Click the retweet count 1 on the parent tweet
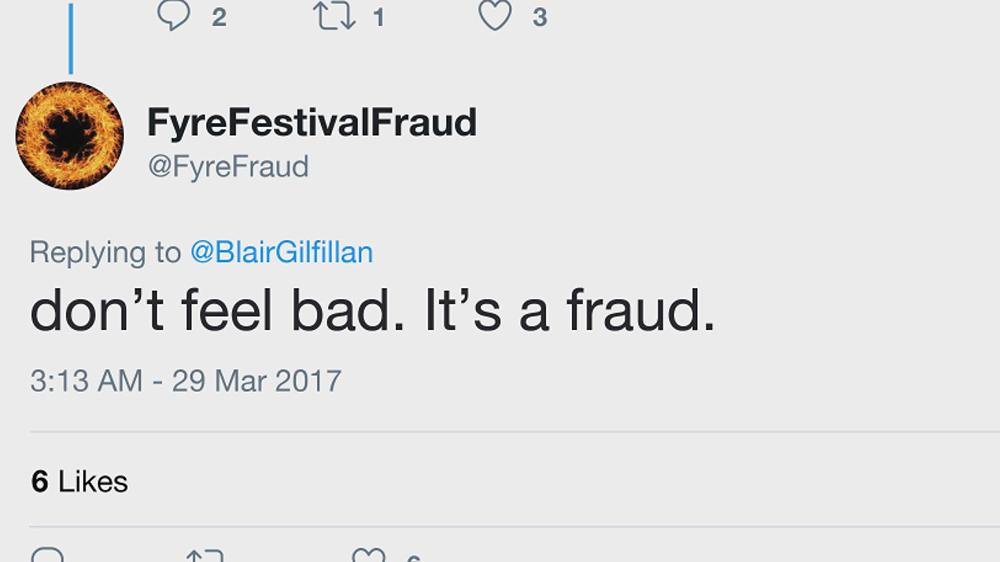1000x562 pixels. coord(379,17)
